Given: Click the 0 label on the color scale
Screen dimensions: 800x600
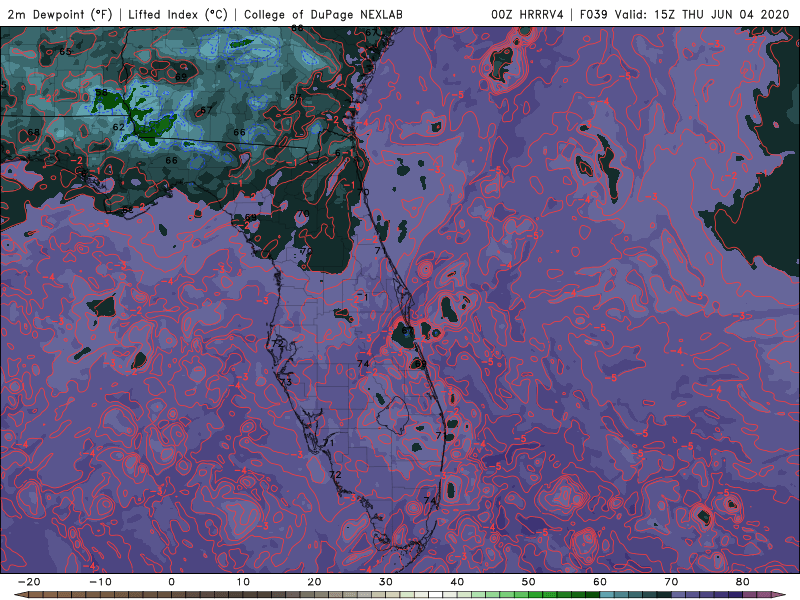Looking at the screenshot, I should click(x=171, y=582).
